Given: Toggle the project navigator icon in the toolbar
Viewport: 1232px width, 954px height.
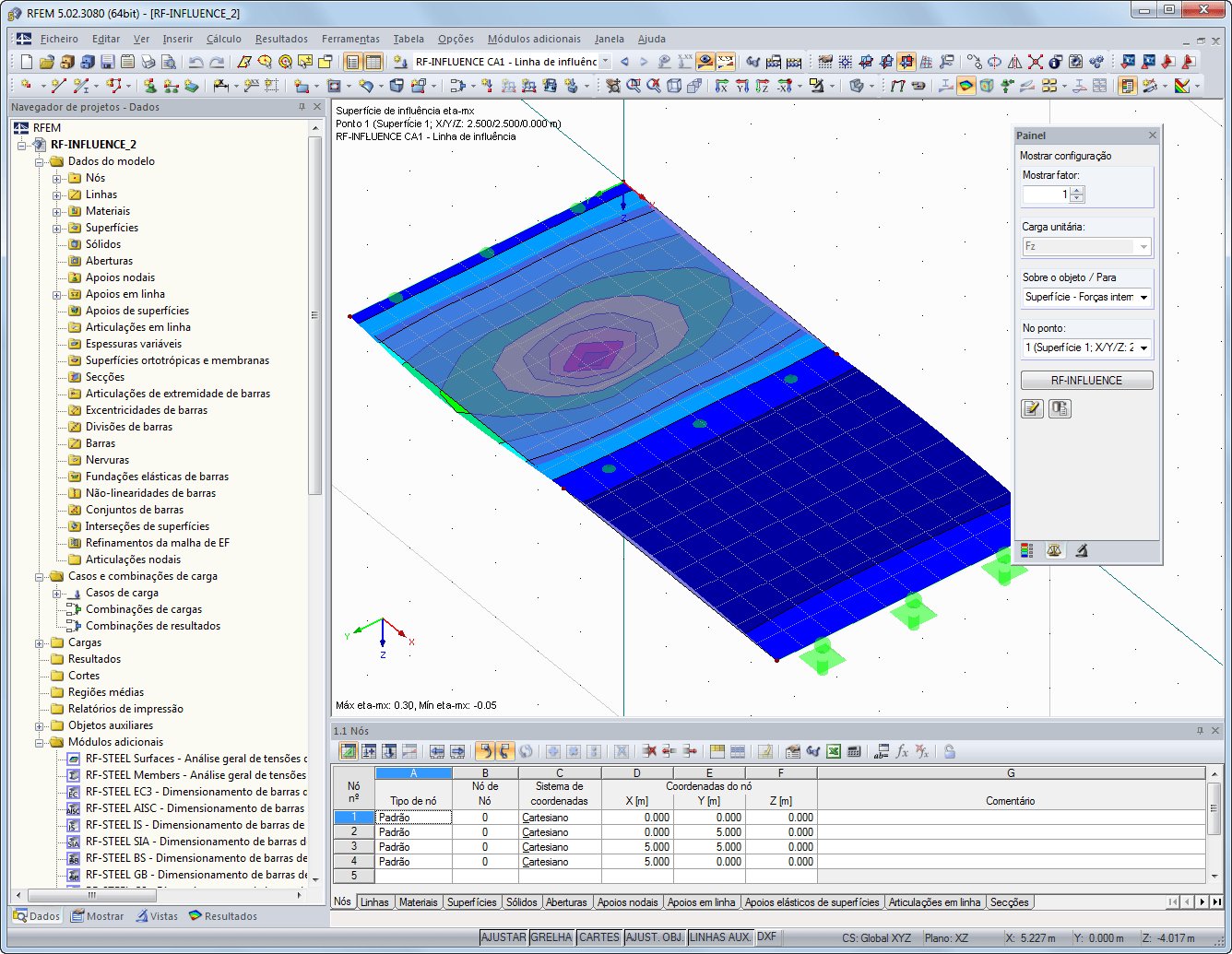Looking at the screenshot, I should tap(352, 62).
